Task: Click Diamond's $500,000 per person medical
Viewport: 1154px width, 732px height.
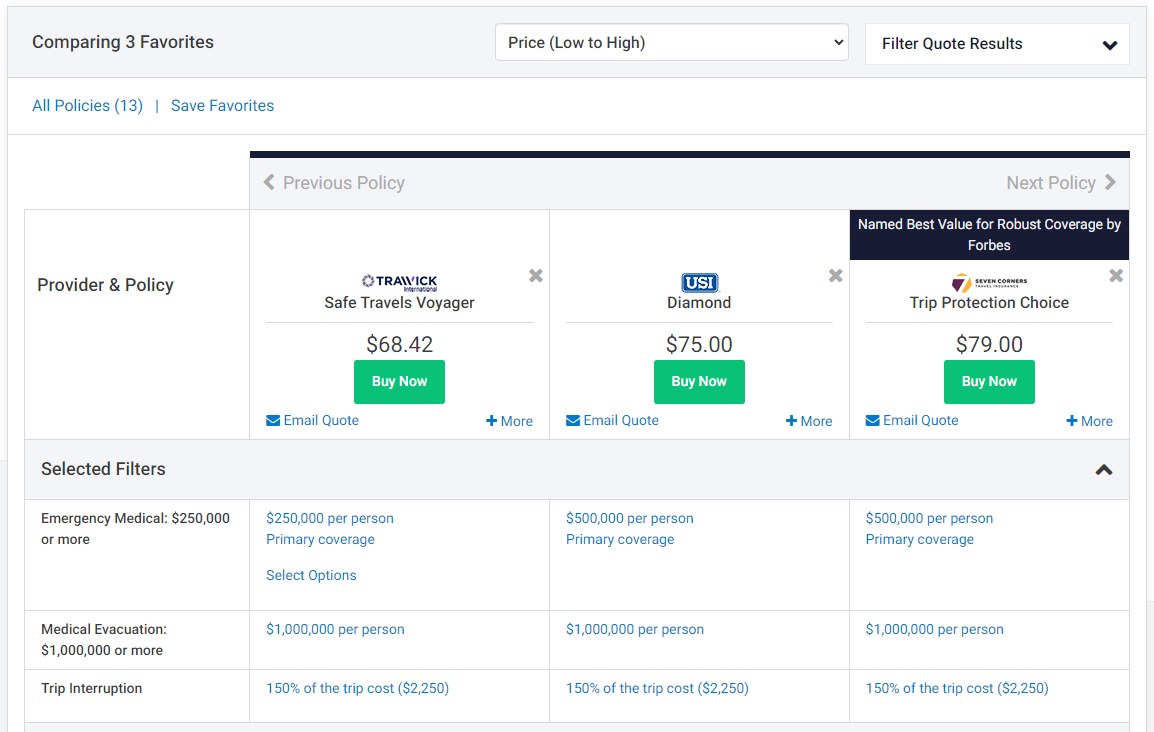Action: coord(629,519)
